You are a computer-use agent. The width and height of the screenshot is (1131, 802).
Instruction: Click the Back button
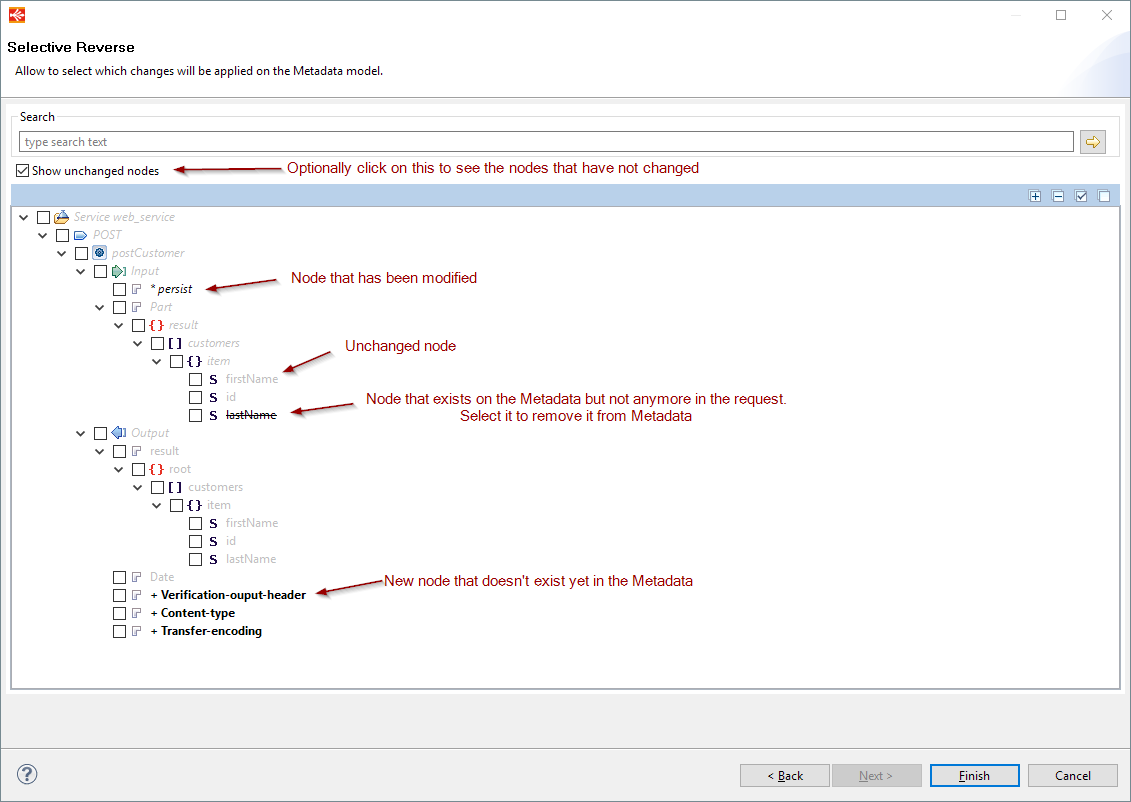tap(785, 775)
